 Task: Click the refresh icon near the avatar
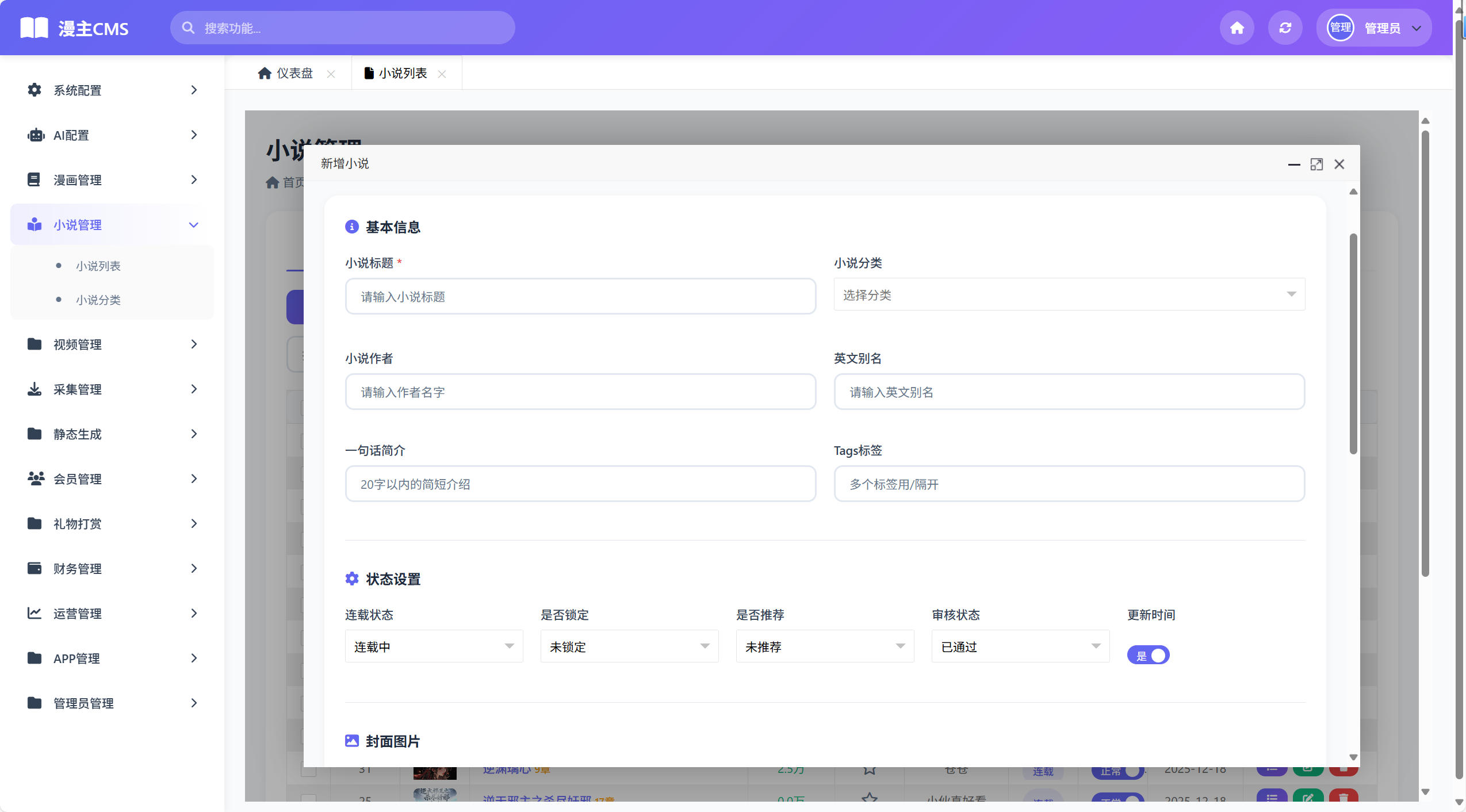click(x=1285, y=27)
